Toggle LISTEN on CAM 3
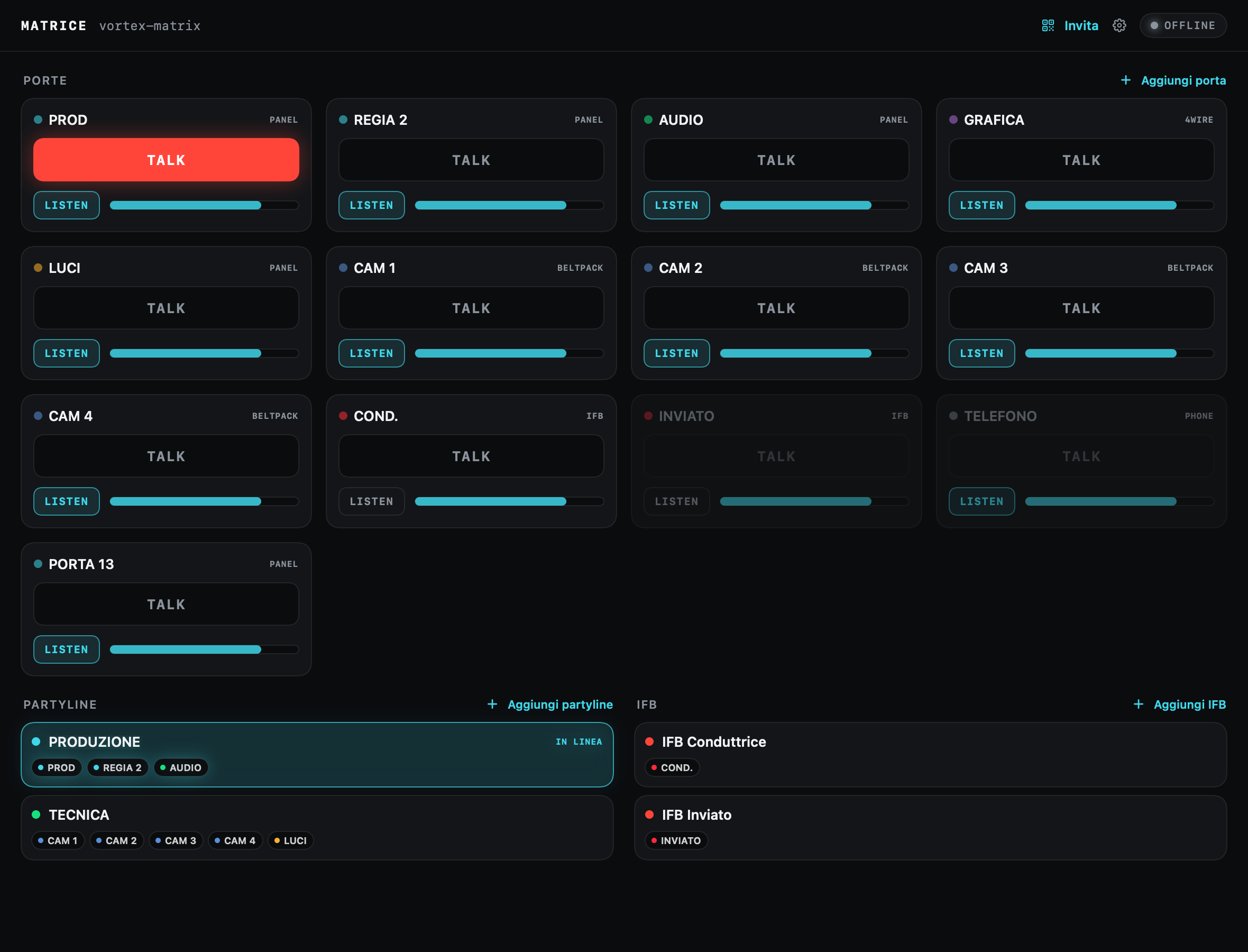Viewport: 1248px width, 952px height. pyautogui.click(x=981, y=353)
